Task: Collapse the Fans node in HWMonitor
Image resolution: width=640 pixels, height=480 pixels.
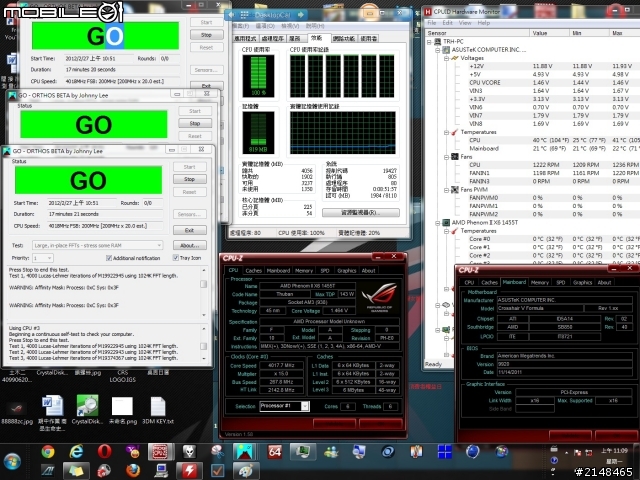Action: tap(447, 157)
